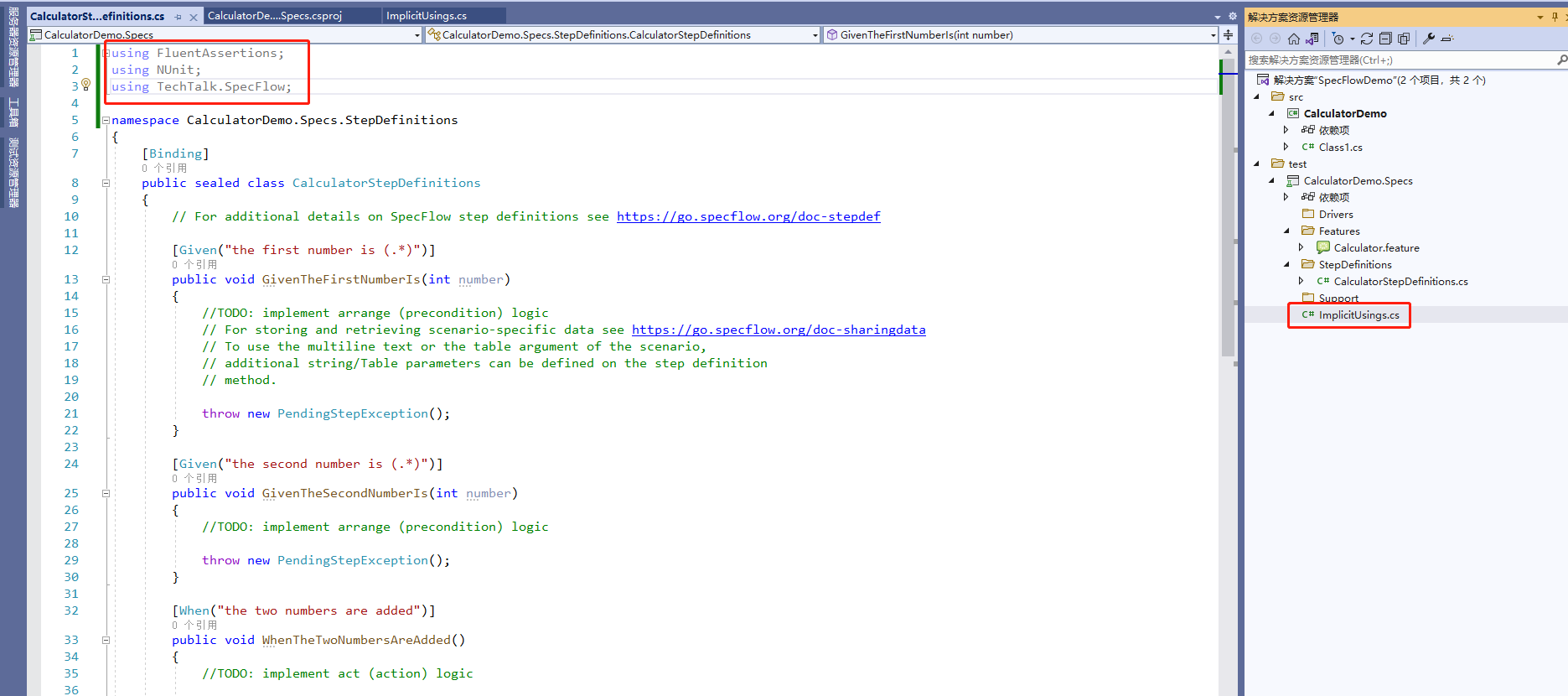Screen dimensions: 1568x696
Task: Collapse the GivenTheFirstNumberIs method outlining
Action: (x=106, y=279)
